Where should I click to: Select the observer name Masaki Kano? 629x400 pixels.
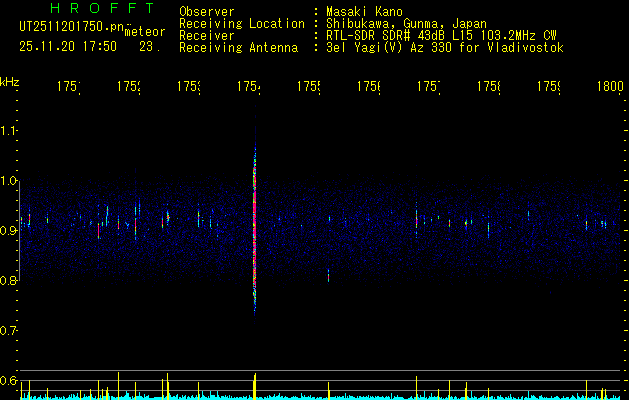pyautogui.click(x=364, y=12)
